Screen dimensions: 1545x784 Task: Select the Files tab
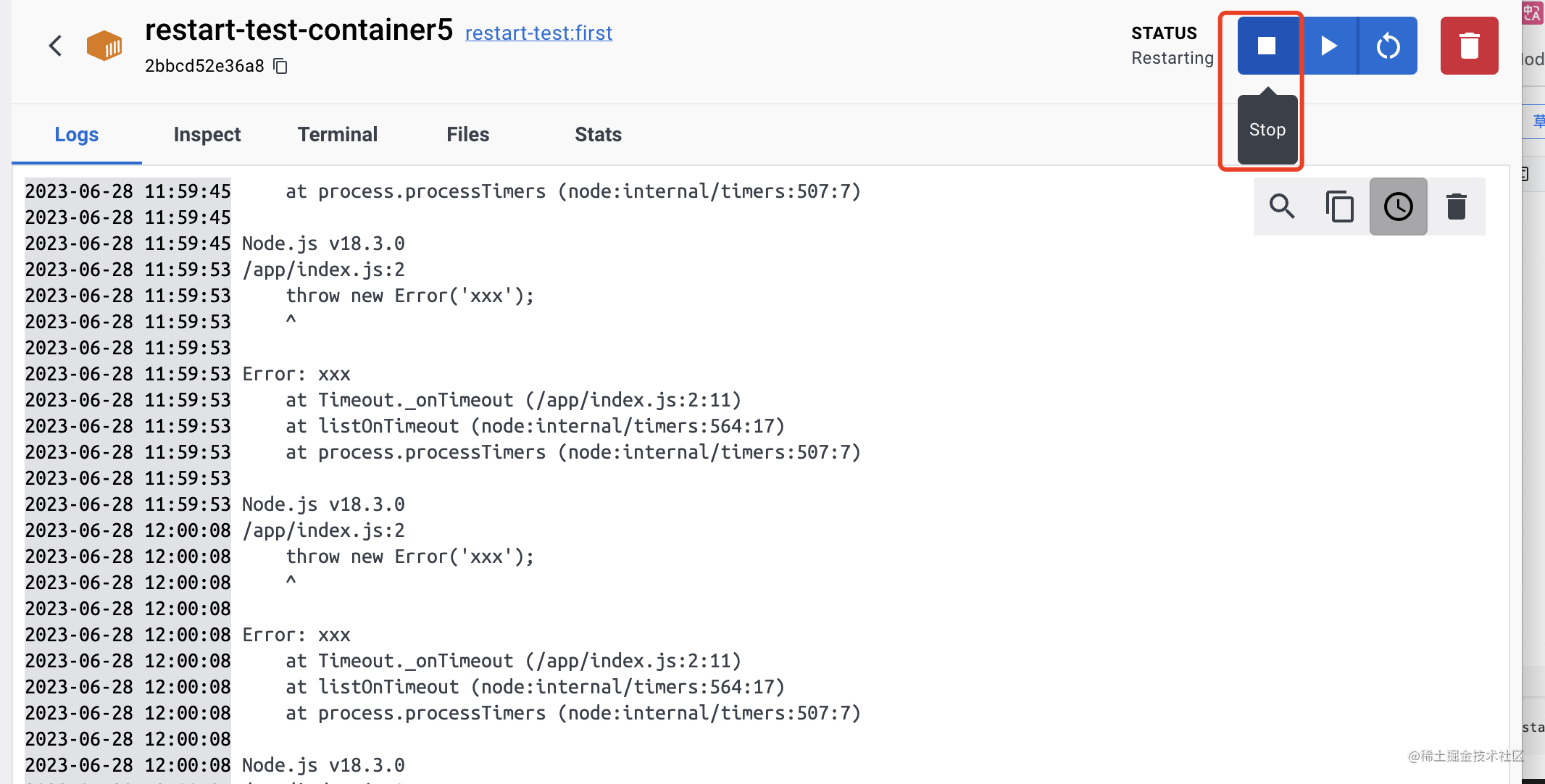coord(467,135)
